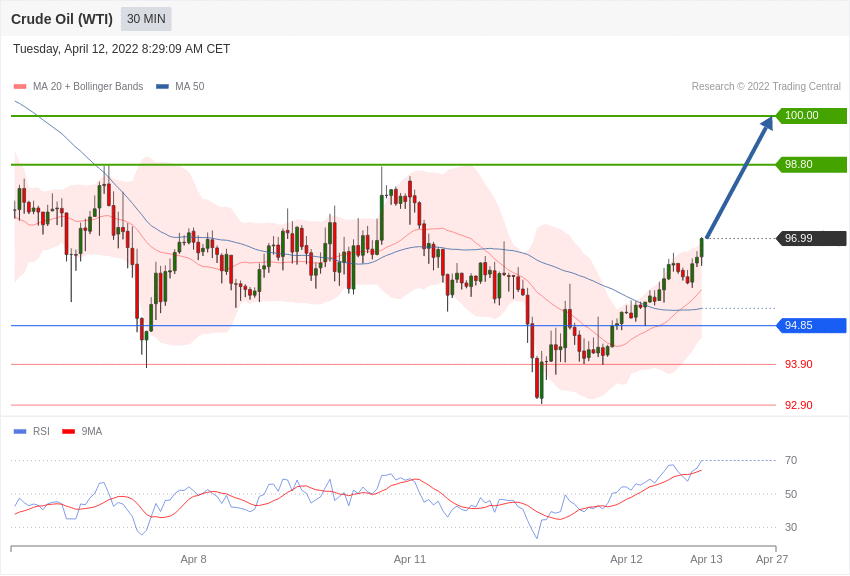
Task: Click the RSI 30 axis value
Action: pyautogui.click(x=791, y=527)
